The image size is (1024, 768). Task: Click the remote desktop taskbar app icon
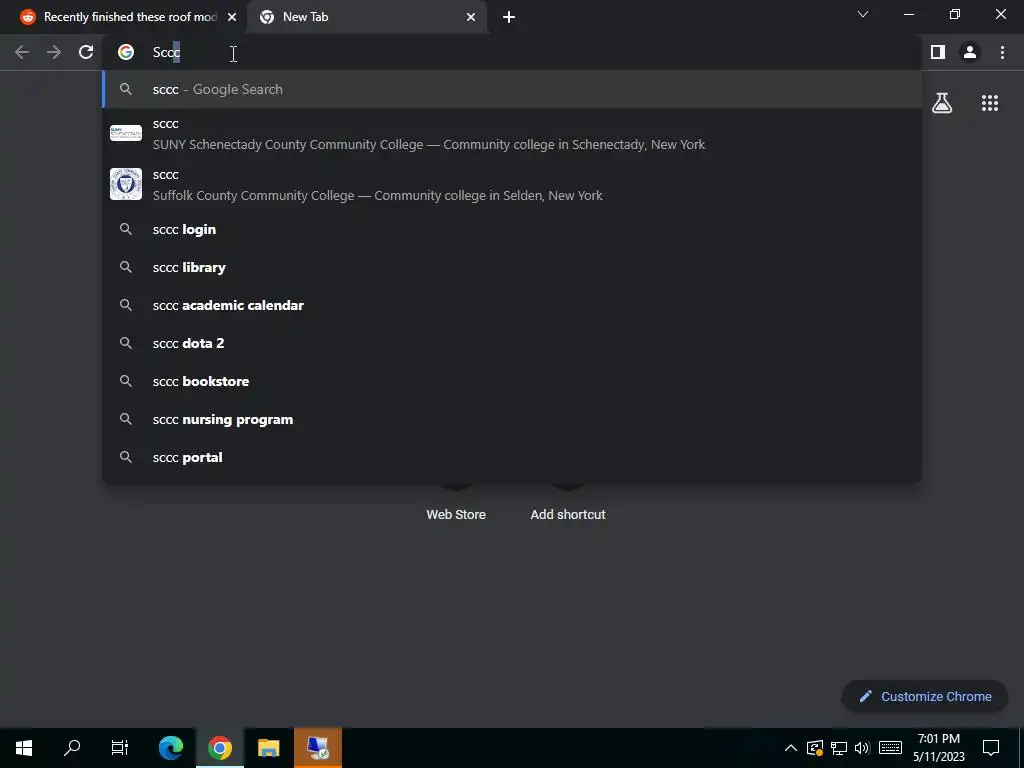tap(318, 748)
